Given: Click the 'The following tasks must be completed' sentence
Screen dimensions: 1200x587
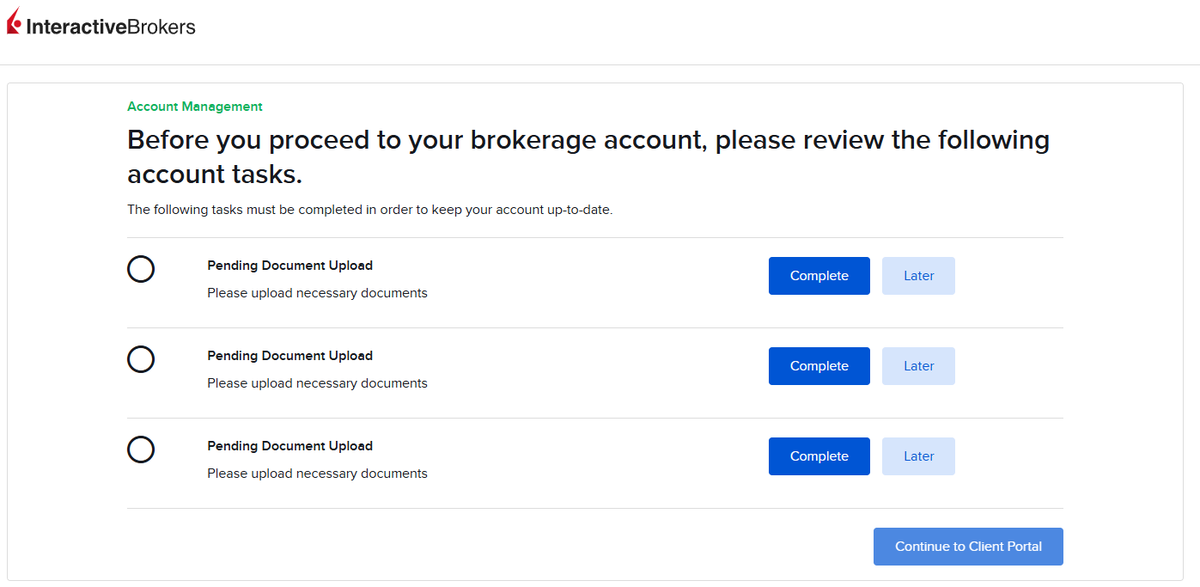Looking at the screenshot, I should (x=369, y=210).
